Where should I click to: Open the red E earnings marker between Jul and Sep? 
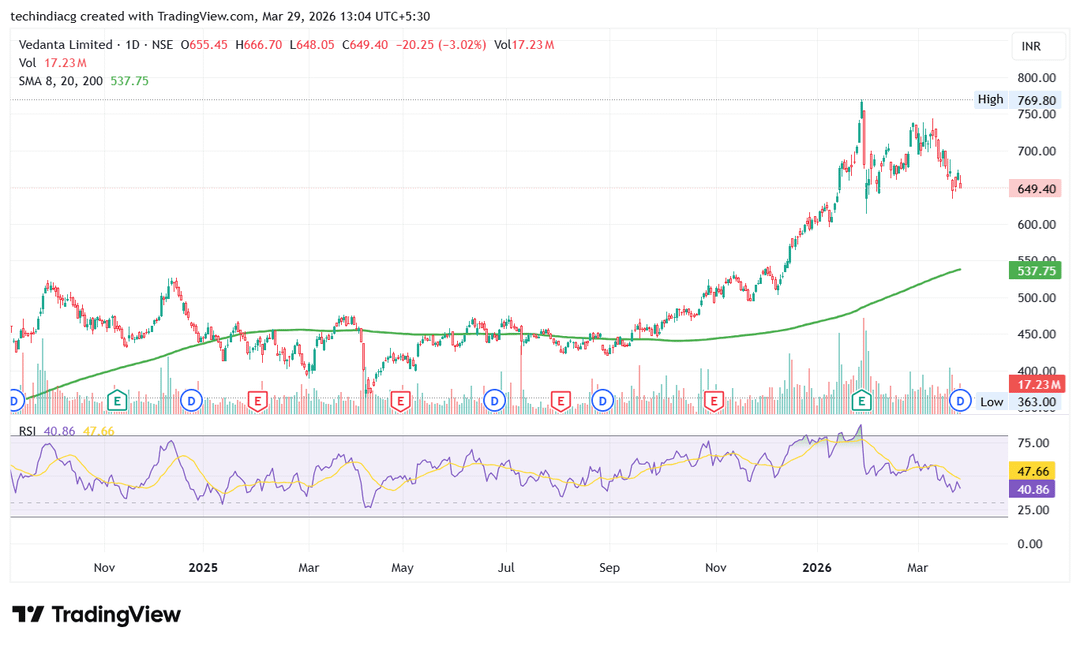coord(561,400)
